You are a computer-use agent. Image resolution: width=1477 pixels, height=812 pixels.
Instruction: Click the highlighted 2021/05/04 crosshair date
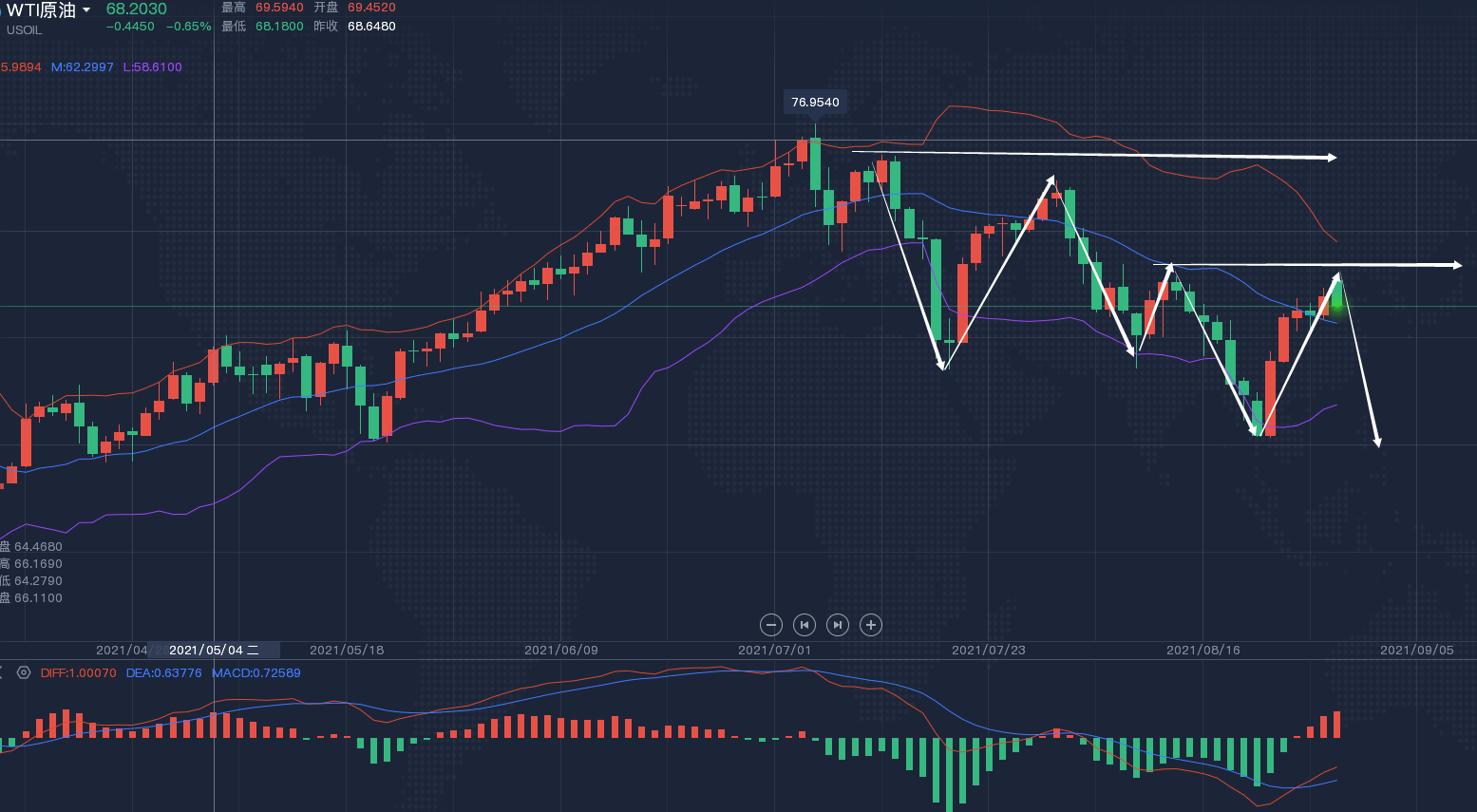pyautogui.click(x=214, y=651)
